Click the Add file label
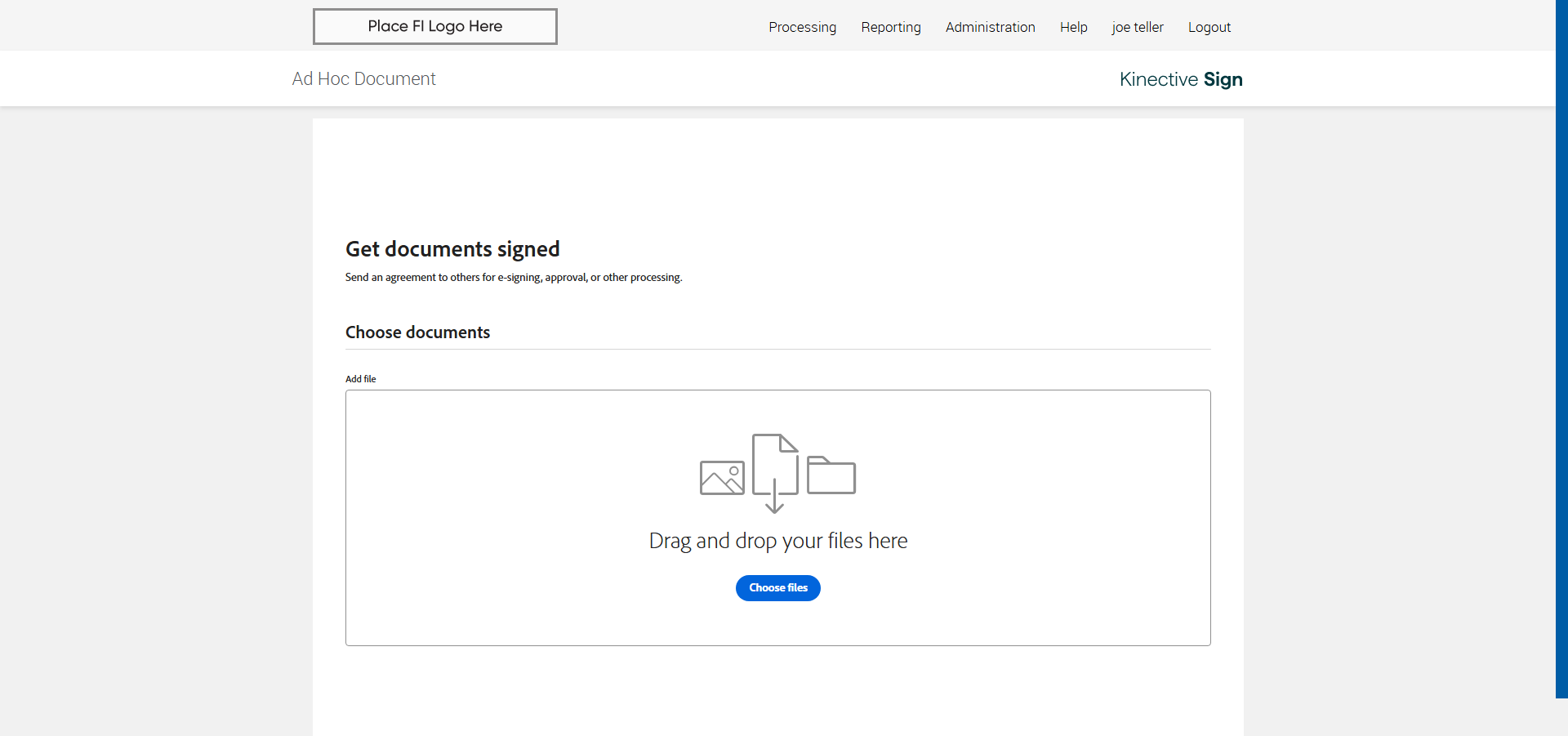1568x736 pixels. click(x=360, y=379)
